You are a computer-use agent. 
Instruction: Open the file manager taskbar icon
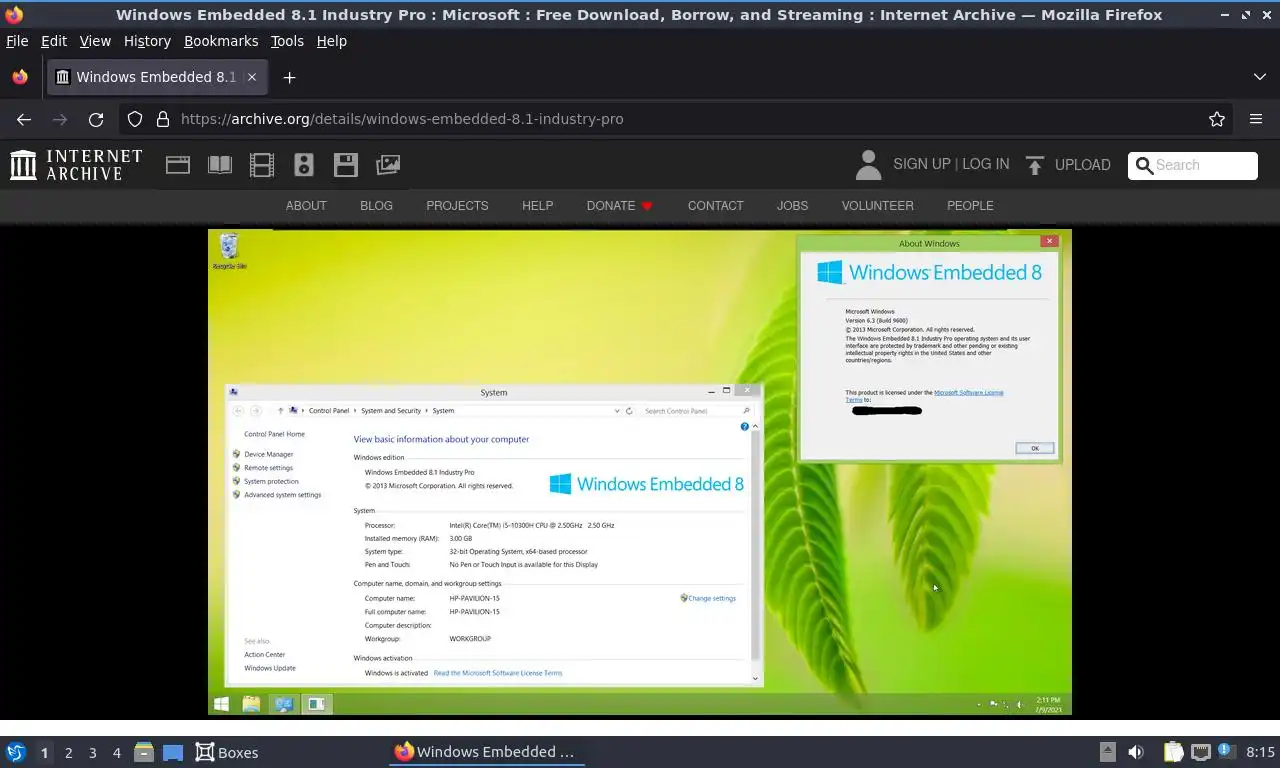143,752
